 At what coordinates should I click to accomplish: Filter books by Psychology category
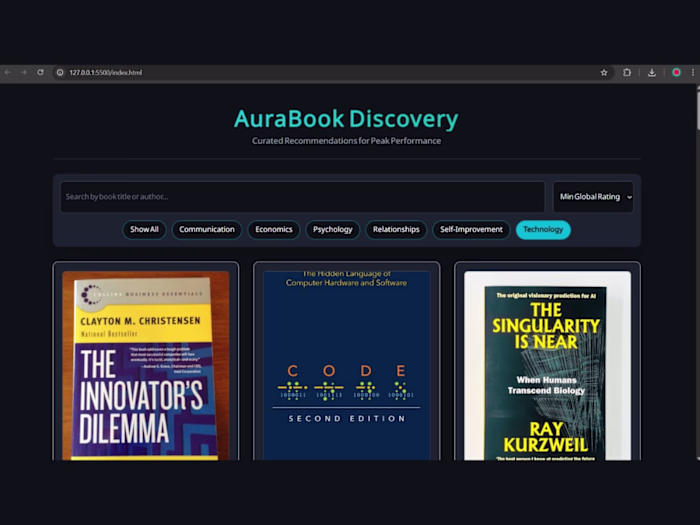(x=333, y=229)
